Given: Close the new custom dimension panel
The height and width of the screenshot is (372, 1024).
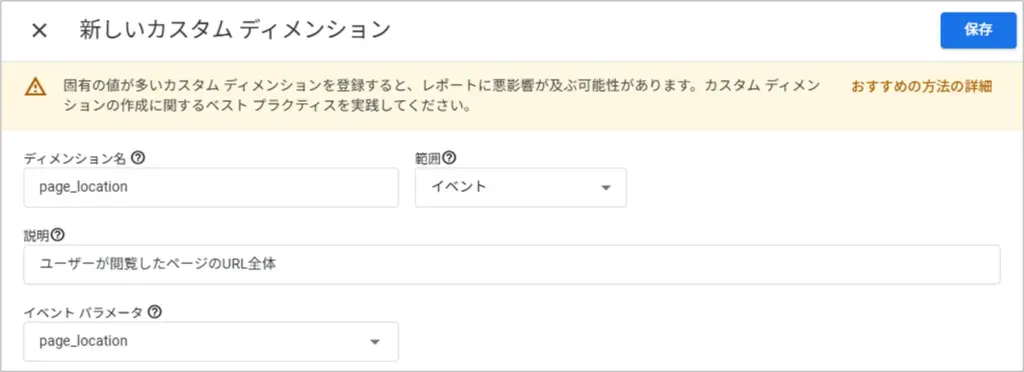Looking at the screenshot, I should 39,31.
